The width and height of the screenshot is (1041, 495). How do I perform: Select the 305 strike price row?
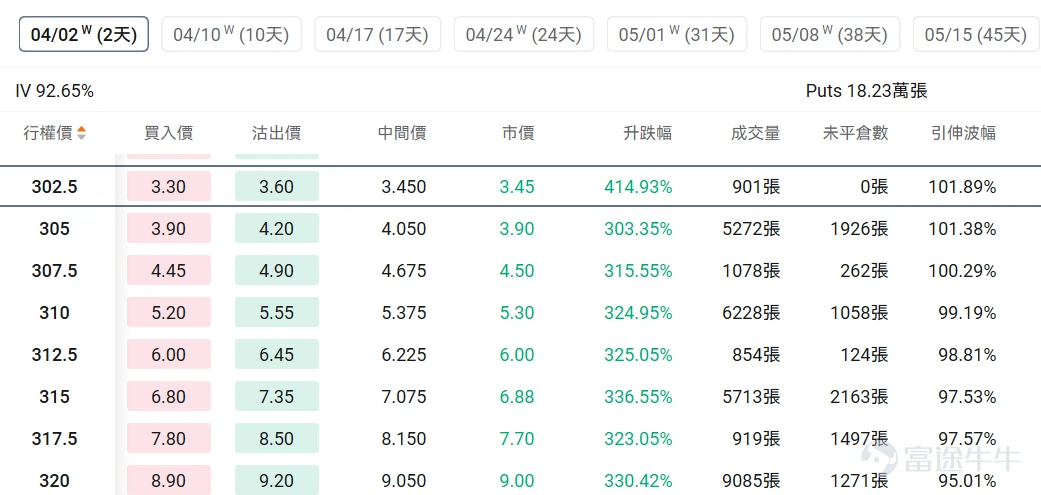[x=520, y=228]
